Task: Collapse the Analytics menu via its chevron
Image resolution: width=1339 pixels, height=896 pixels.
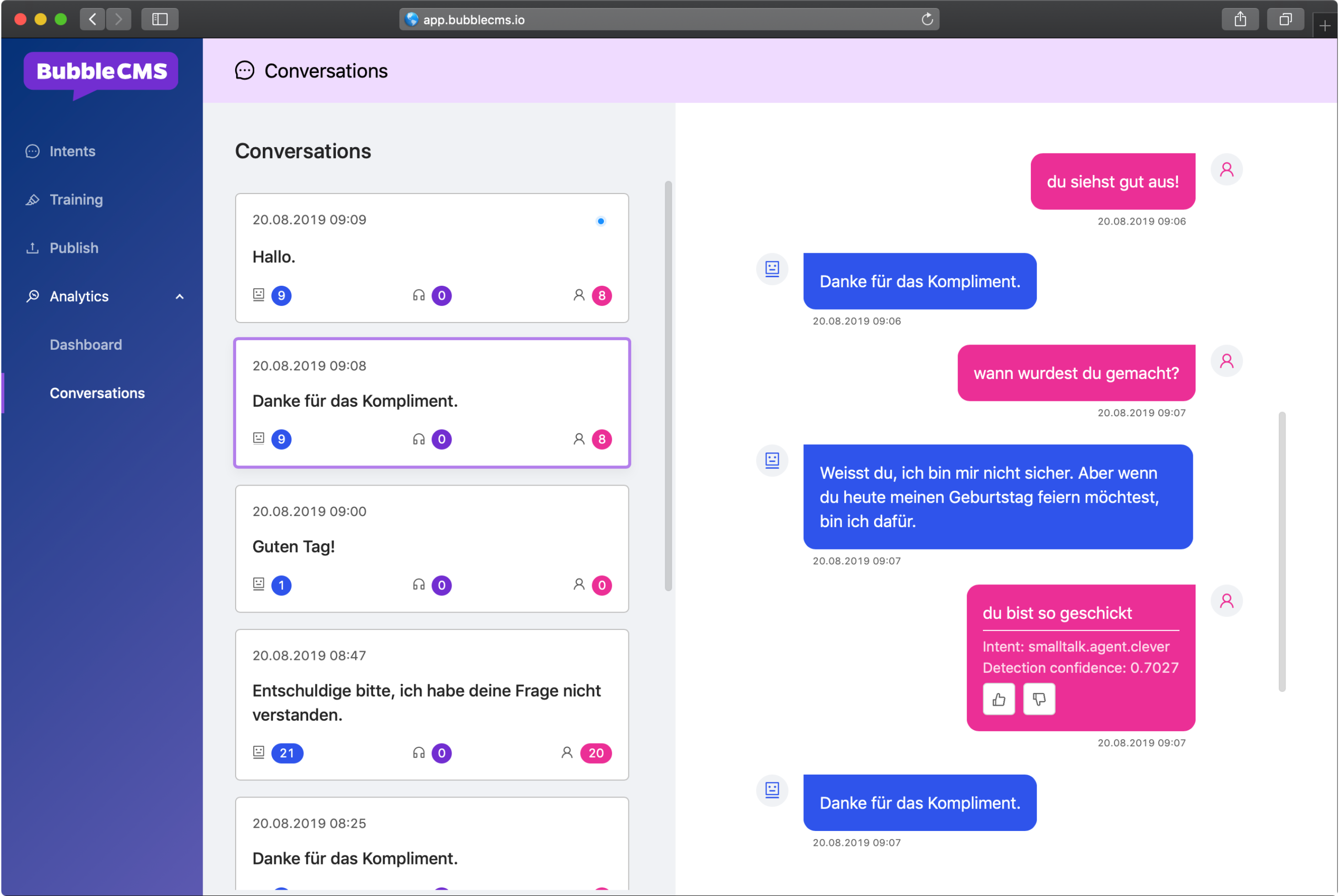Action: (x=179, y=296)
